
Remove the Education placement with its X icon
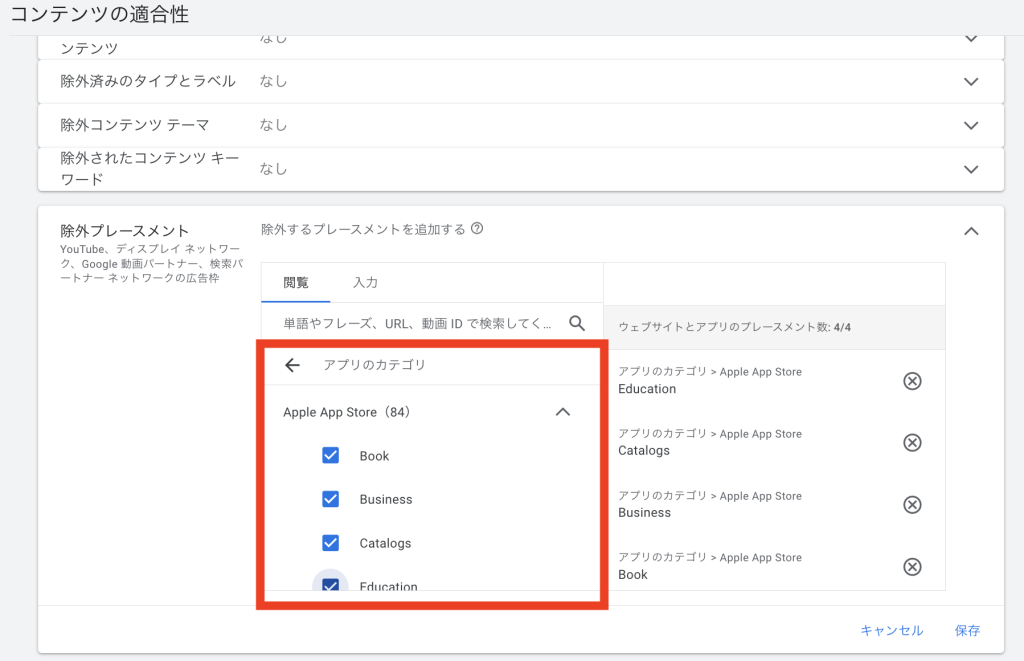pyautogui.click(x=912, y=381)
